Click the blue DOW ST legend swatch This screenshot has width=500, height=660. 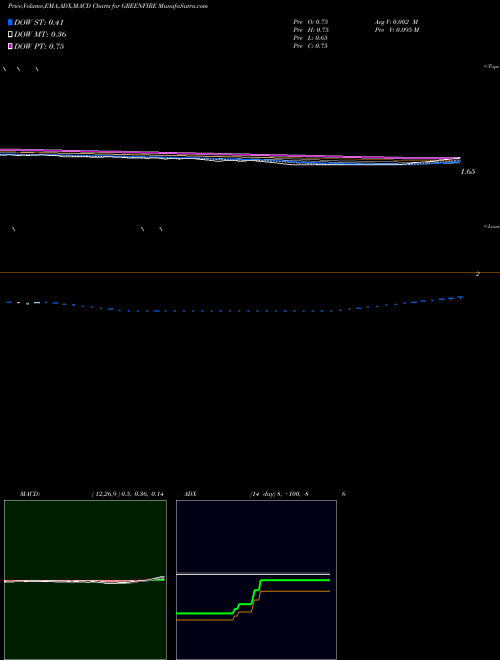coord(10,22)
